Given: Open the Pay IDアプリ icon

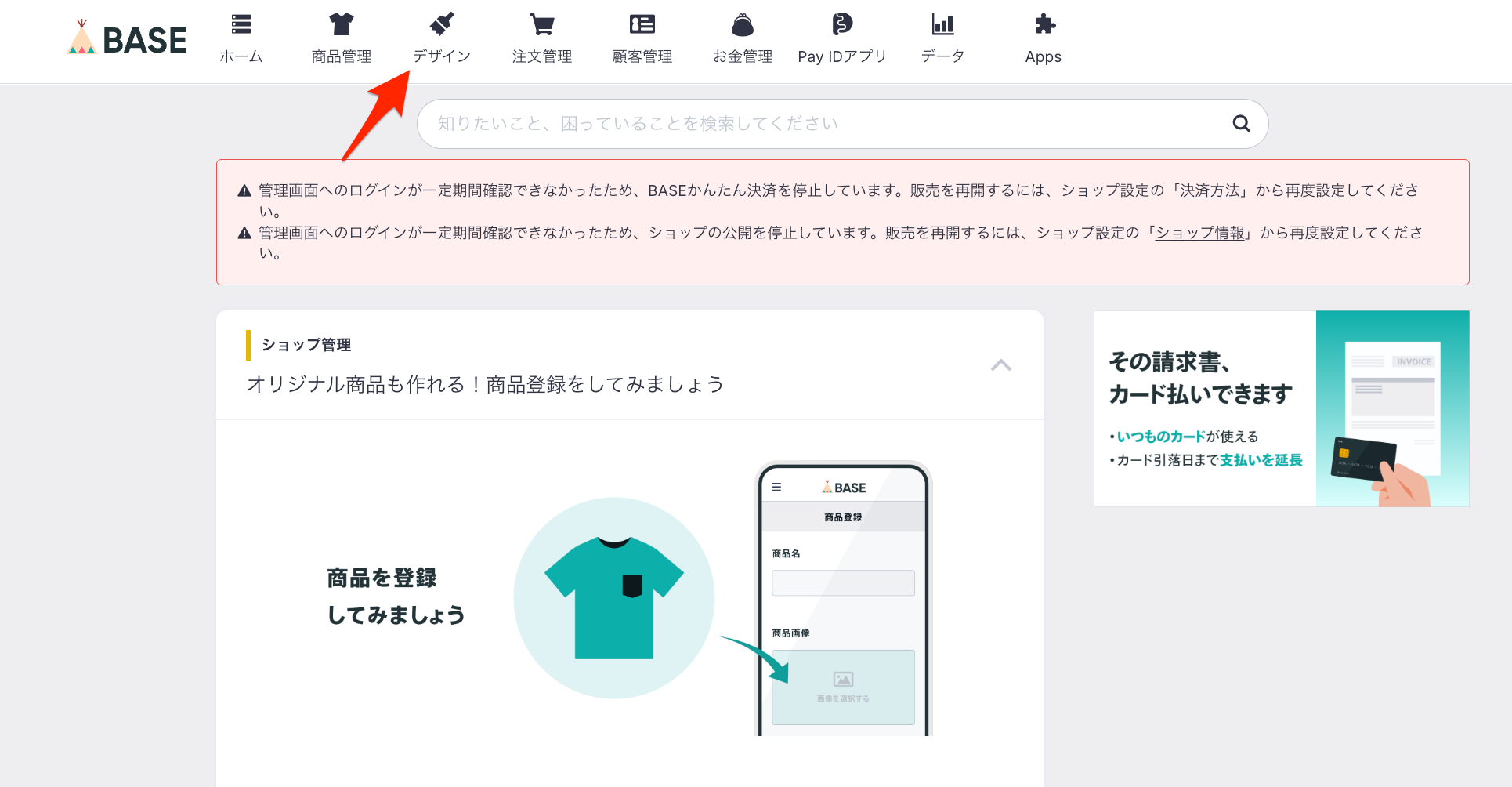Looking at the screenshot, I should [x=842, y=24].
